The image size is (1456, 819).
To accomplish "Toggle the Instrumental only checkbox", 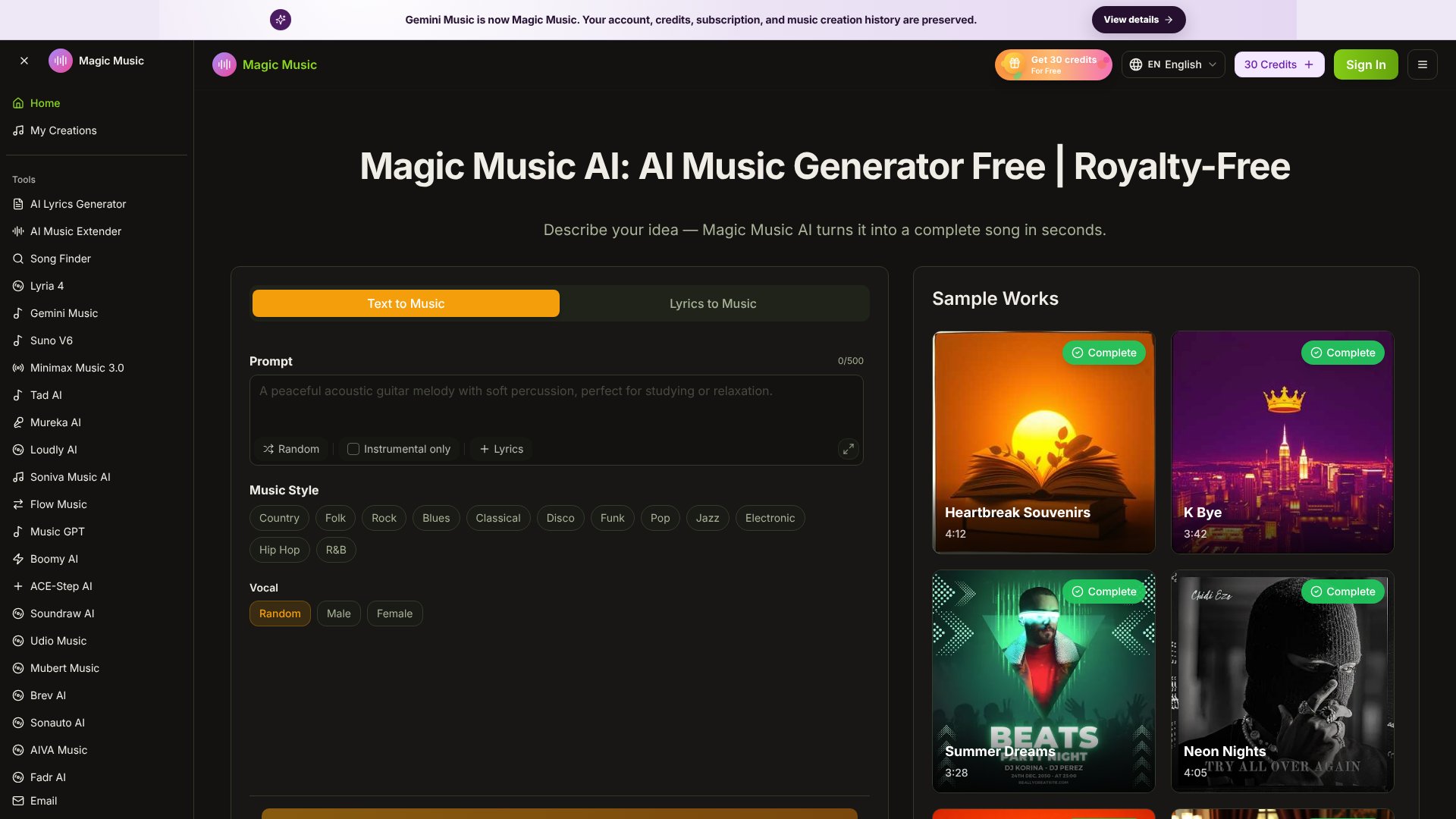I will coord(353,449).
